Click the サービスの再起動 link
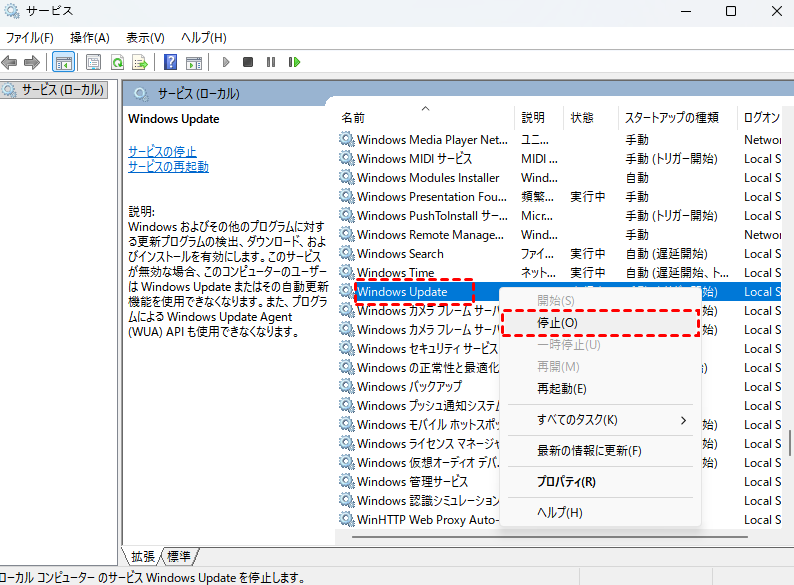 click(168, 167)
